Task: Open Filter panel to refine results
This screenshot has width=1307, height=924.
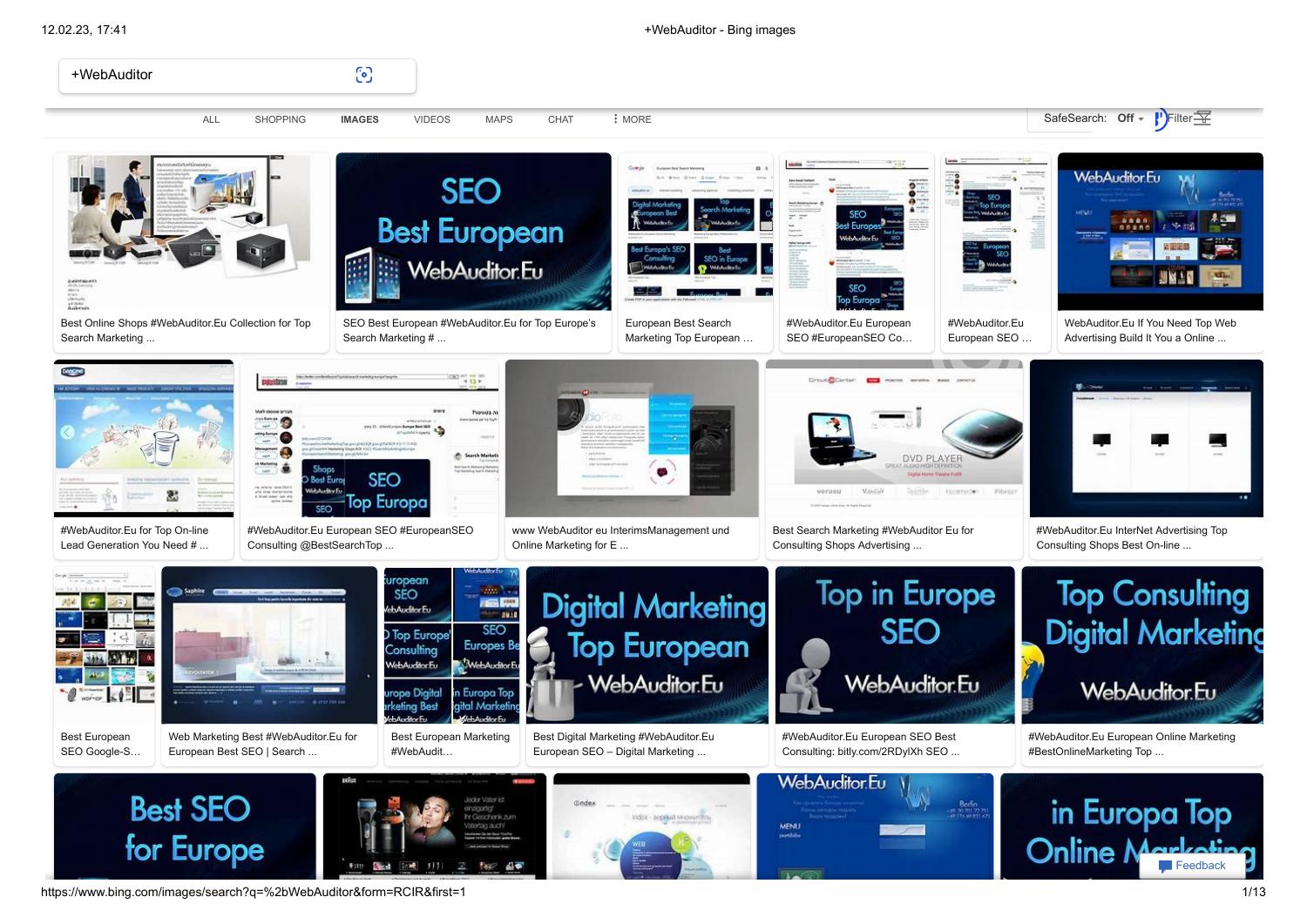Action: [1185, 118]
